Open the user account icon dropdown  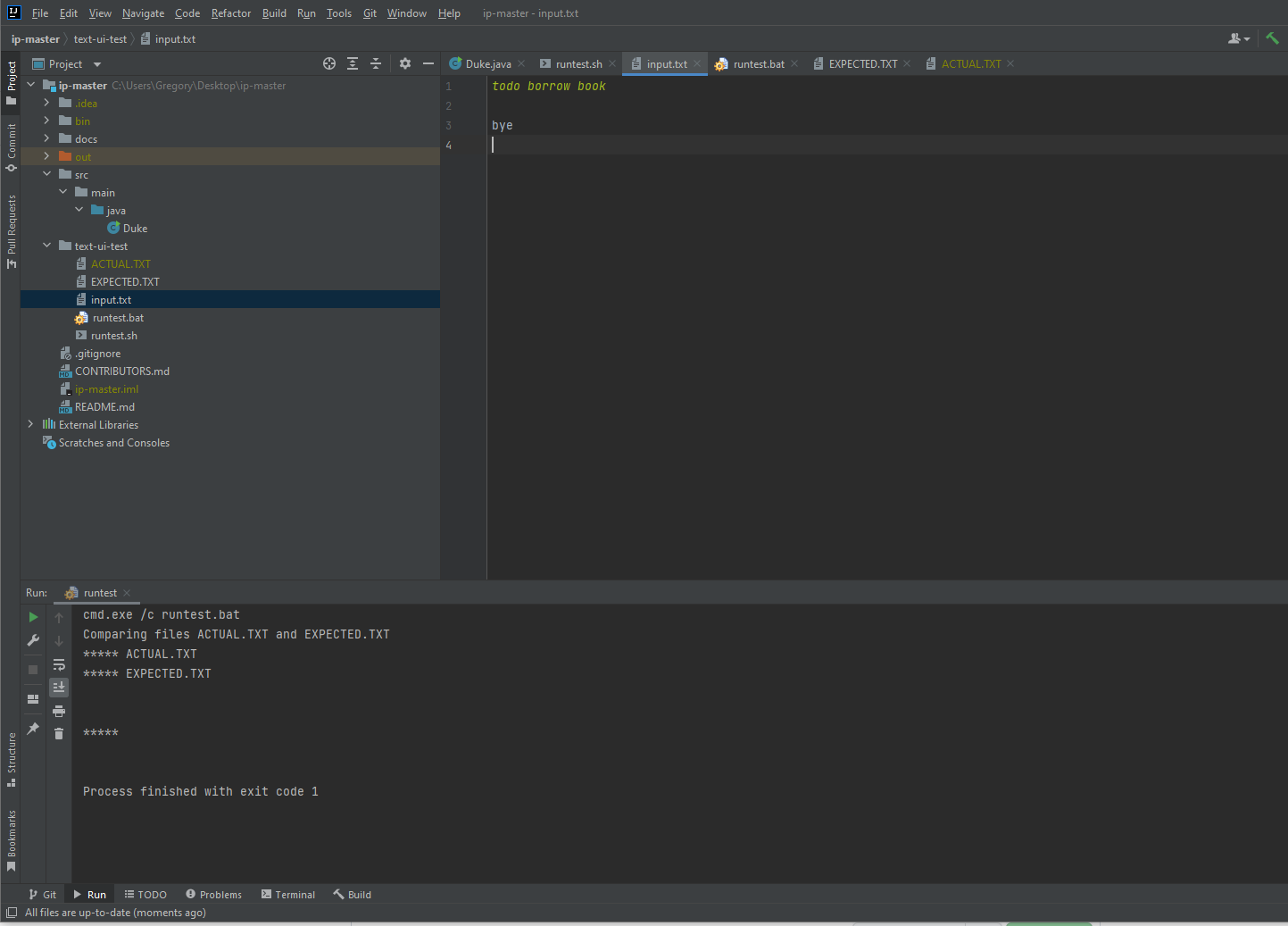1239,38
